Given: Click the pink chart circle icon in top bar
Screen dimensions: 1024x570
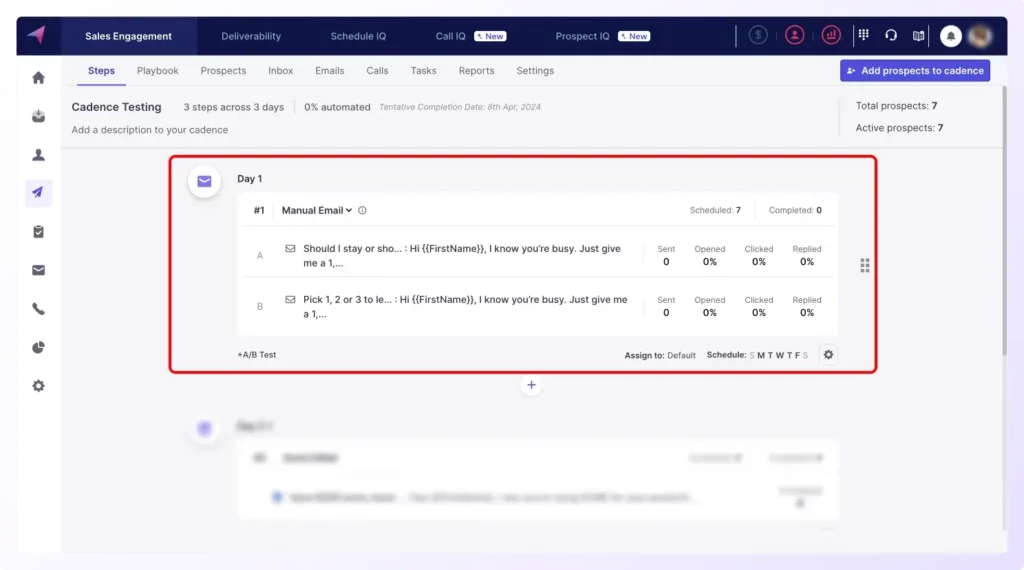Looking at the screenshot, I should 831,35.
